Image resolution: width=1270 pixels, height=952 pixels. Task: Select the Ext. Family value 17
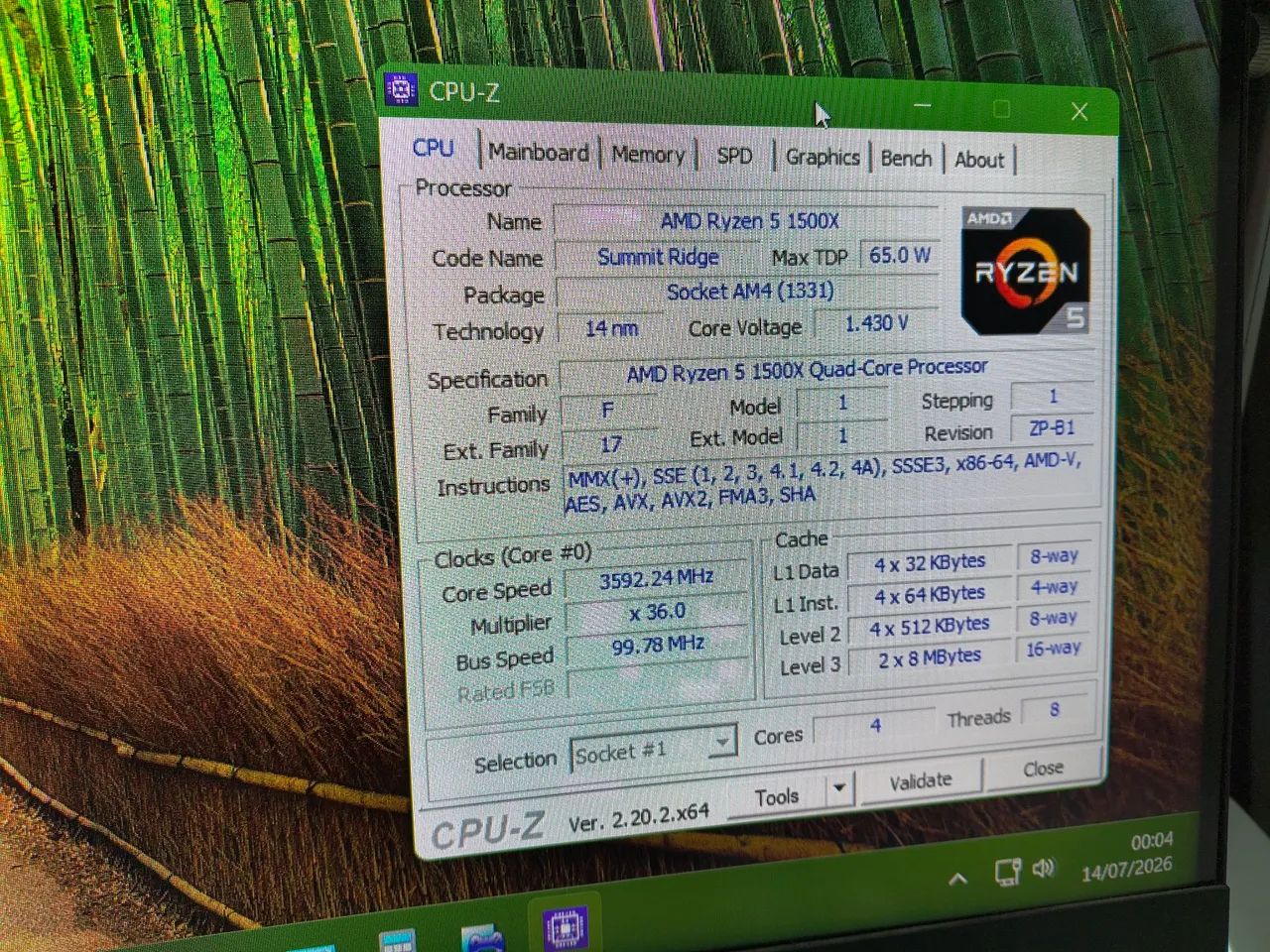[x=609, y=445]
